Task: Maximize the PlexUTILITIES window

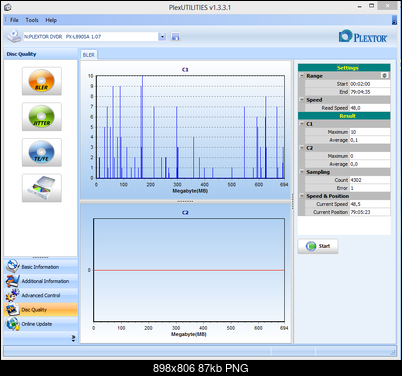Action: click(x=372, y=6)
